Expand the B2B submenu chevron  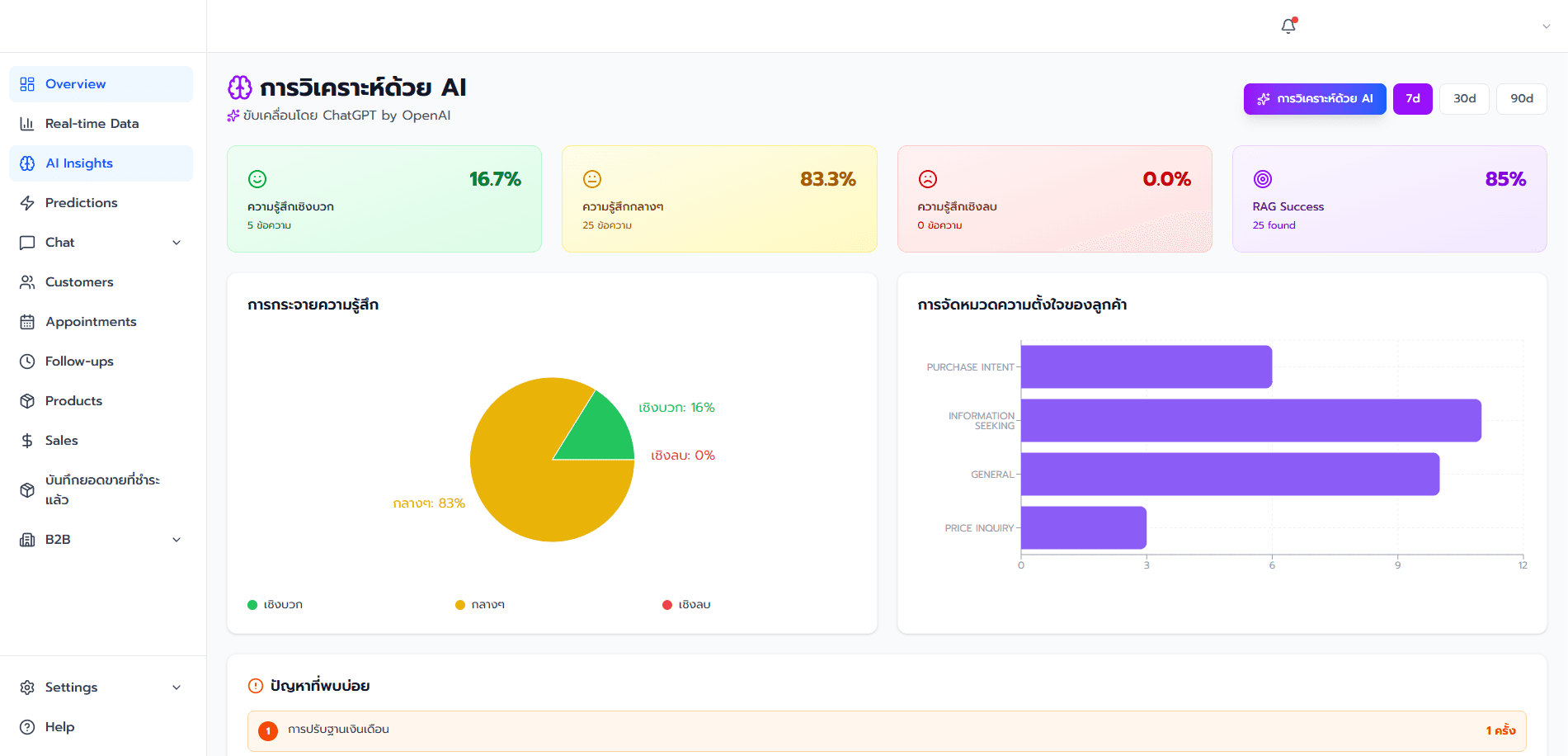[177, 540]
